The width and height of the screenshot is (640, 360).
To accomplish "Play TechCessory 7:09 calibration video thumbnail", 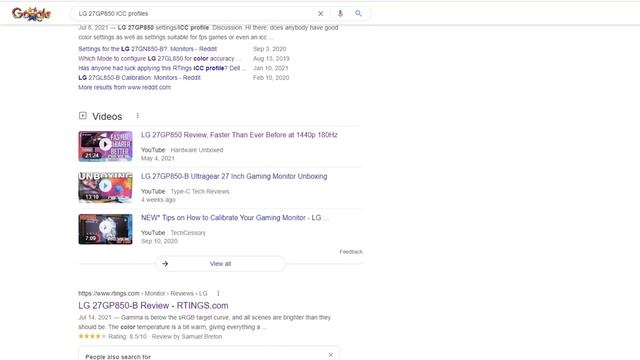I will (105, 229).
